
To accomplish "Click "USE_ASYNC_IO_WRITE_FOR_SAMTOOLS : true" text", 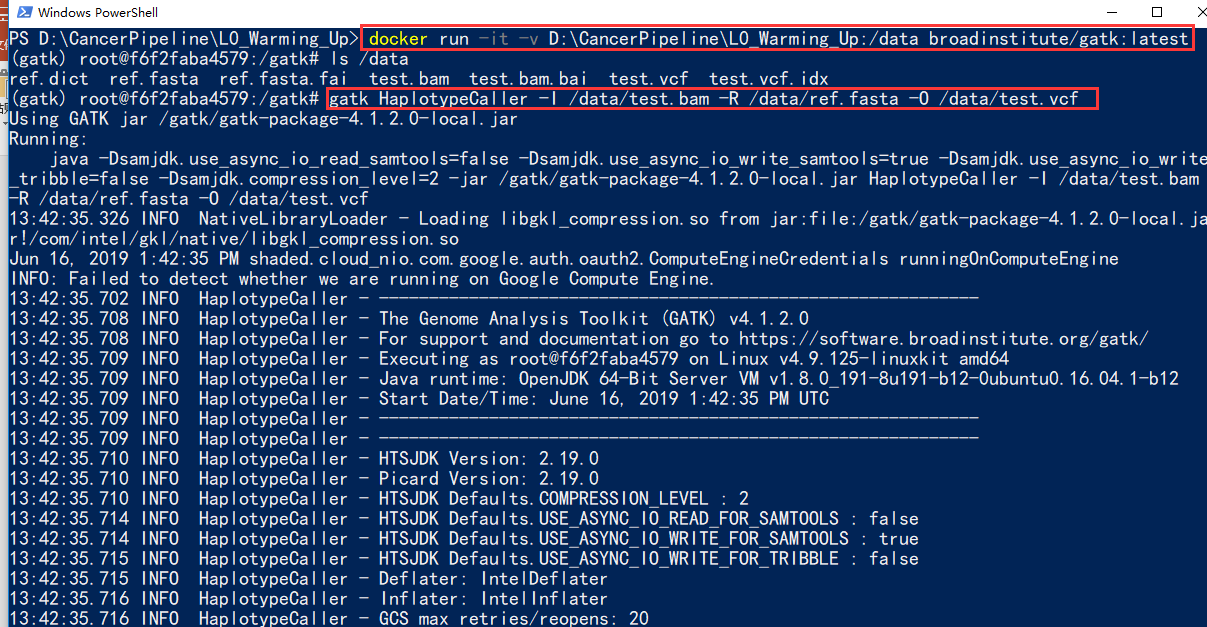I will pos(729,539).
